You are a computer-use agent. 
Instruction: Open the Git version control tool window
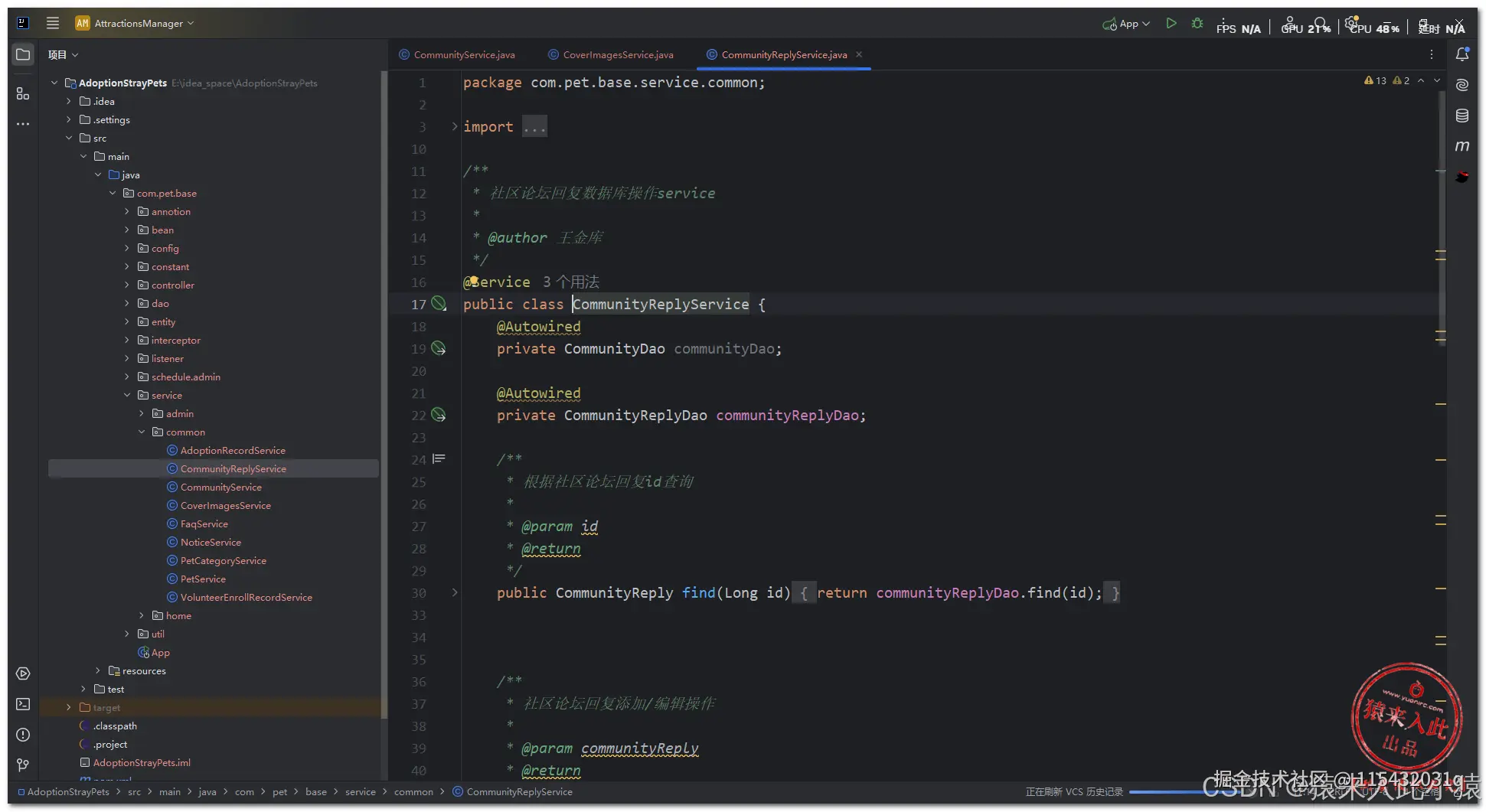tap(23, 765)
